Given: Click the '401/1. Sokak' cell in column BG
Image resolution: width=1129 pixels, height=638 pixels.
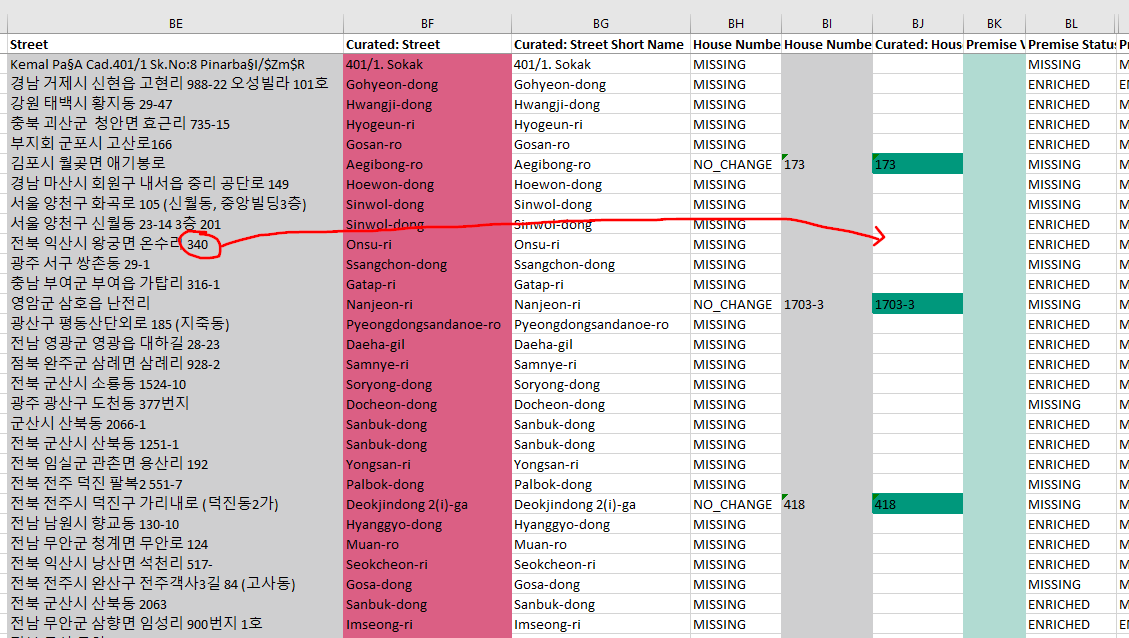Looking at the screenshot, I should 600,64.
